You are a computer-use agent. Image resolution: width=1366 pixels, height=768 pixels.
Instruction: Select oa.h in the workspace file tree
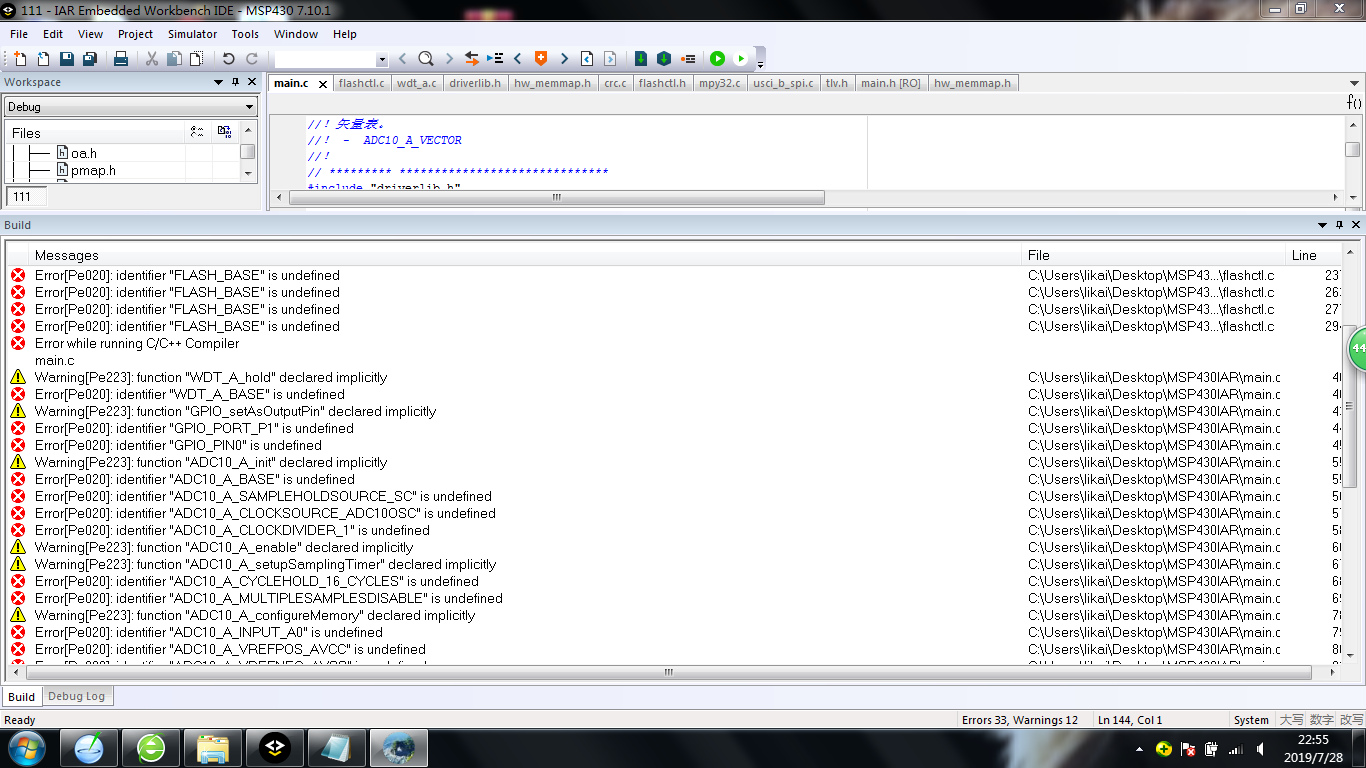84,153
